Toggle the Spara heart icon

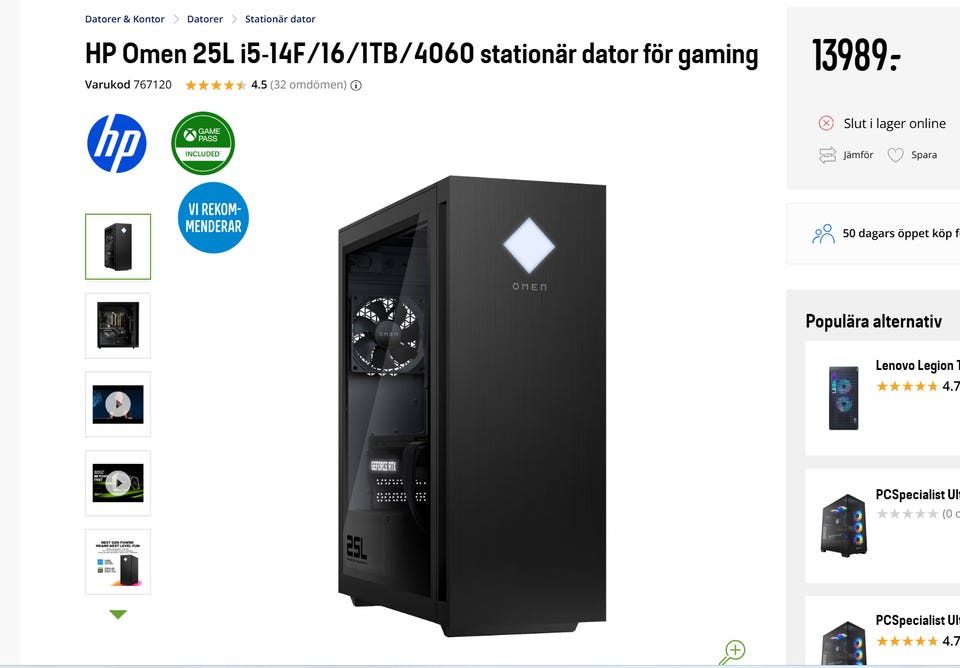[x=895, y=155]
